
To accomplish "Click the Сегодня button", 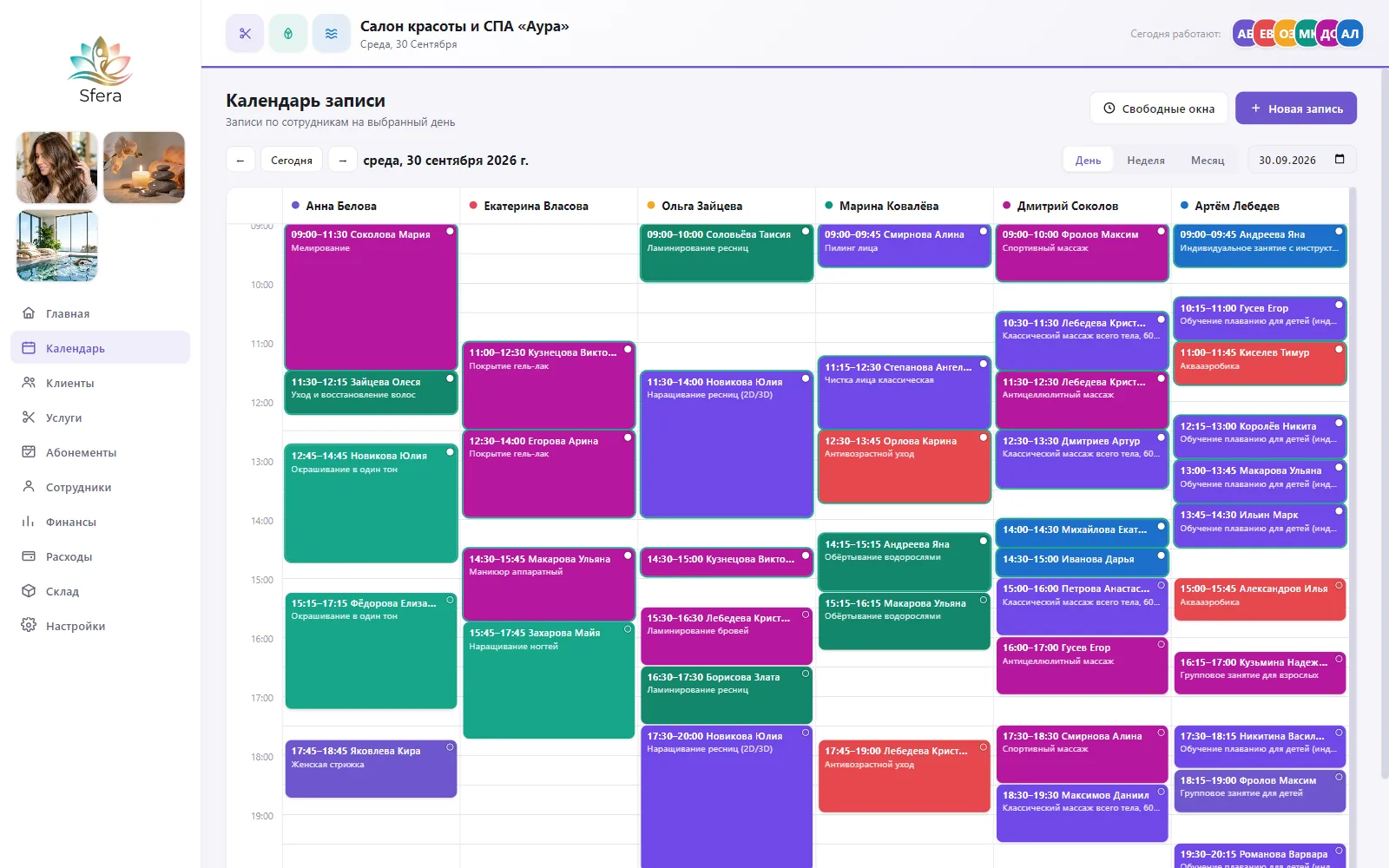I will click(292, 161).
